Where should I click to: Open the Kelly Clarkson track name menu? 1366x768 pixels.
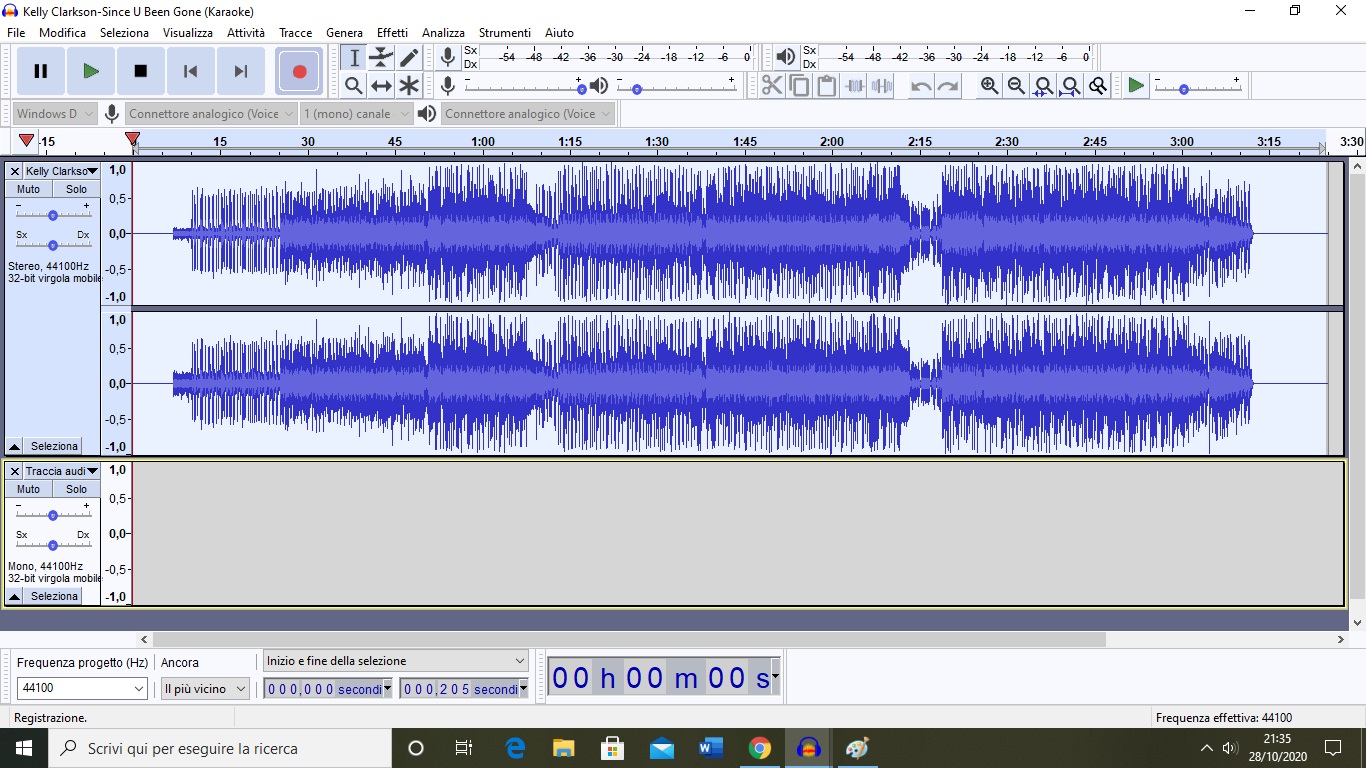click(61, 172)
